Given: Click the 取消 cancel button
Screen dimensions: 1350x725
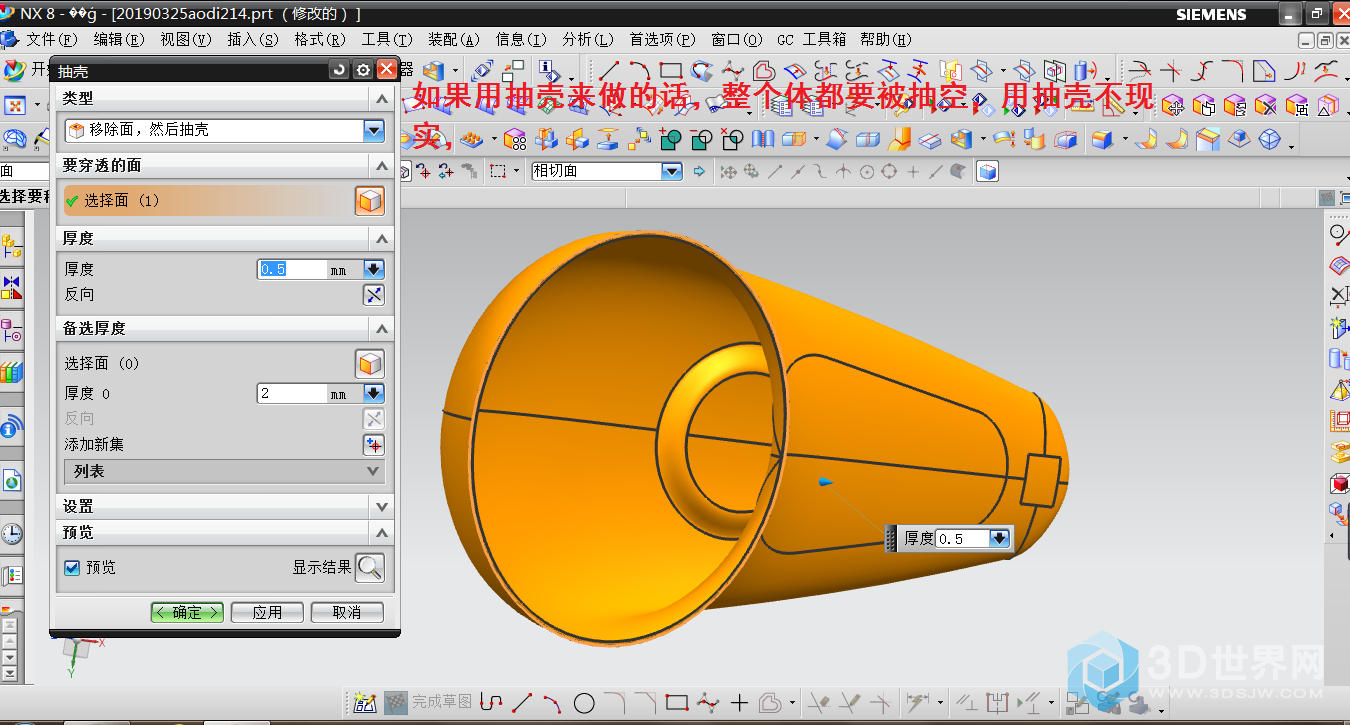Looking at the screenshot, I should pyautogui.click(x=347, y=612).
